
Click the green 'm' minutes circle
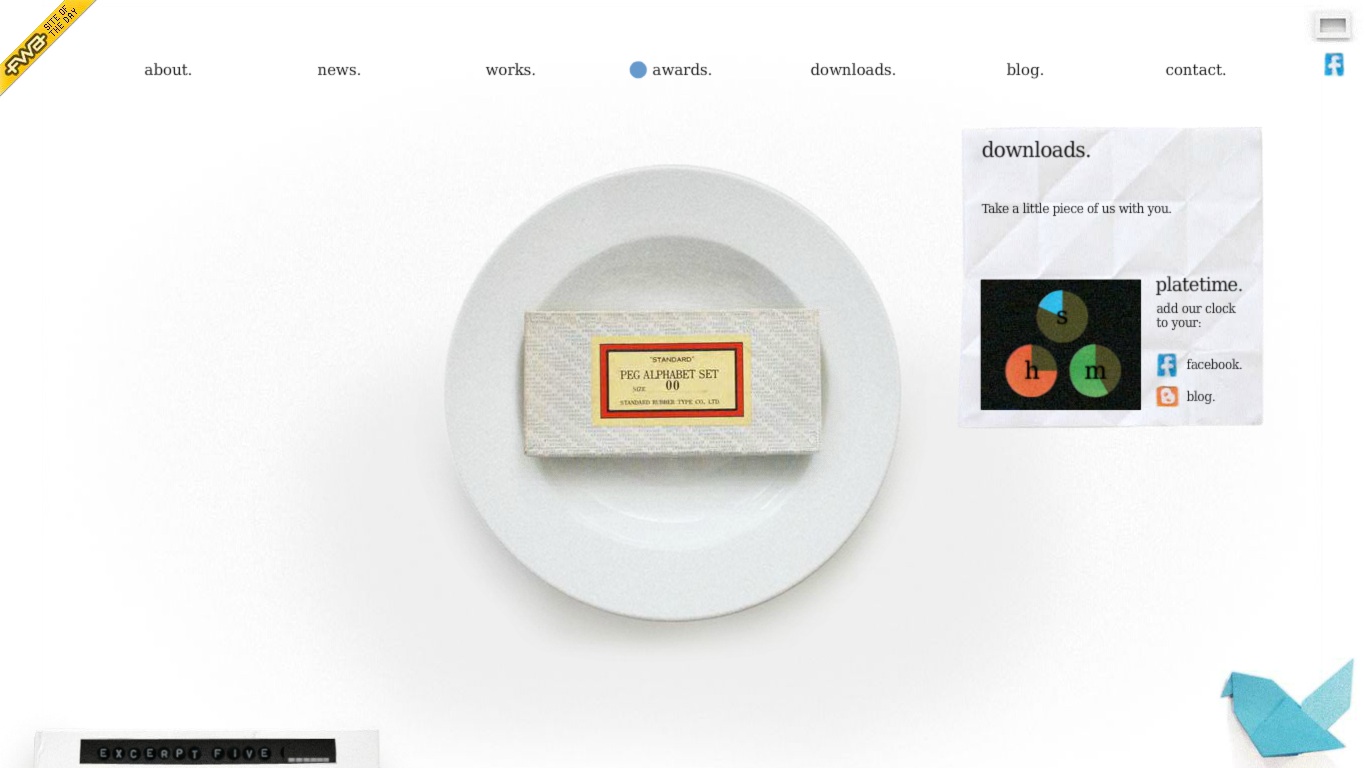[1095, 371]
